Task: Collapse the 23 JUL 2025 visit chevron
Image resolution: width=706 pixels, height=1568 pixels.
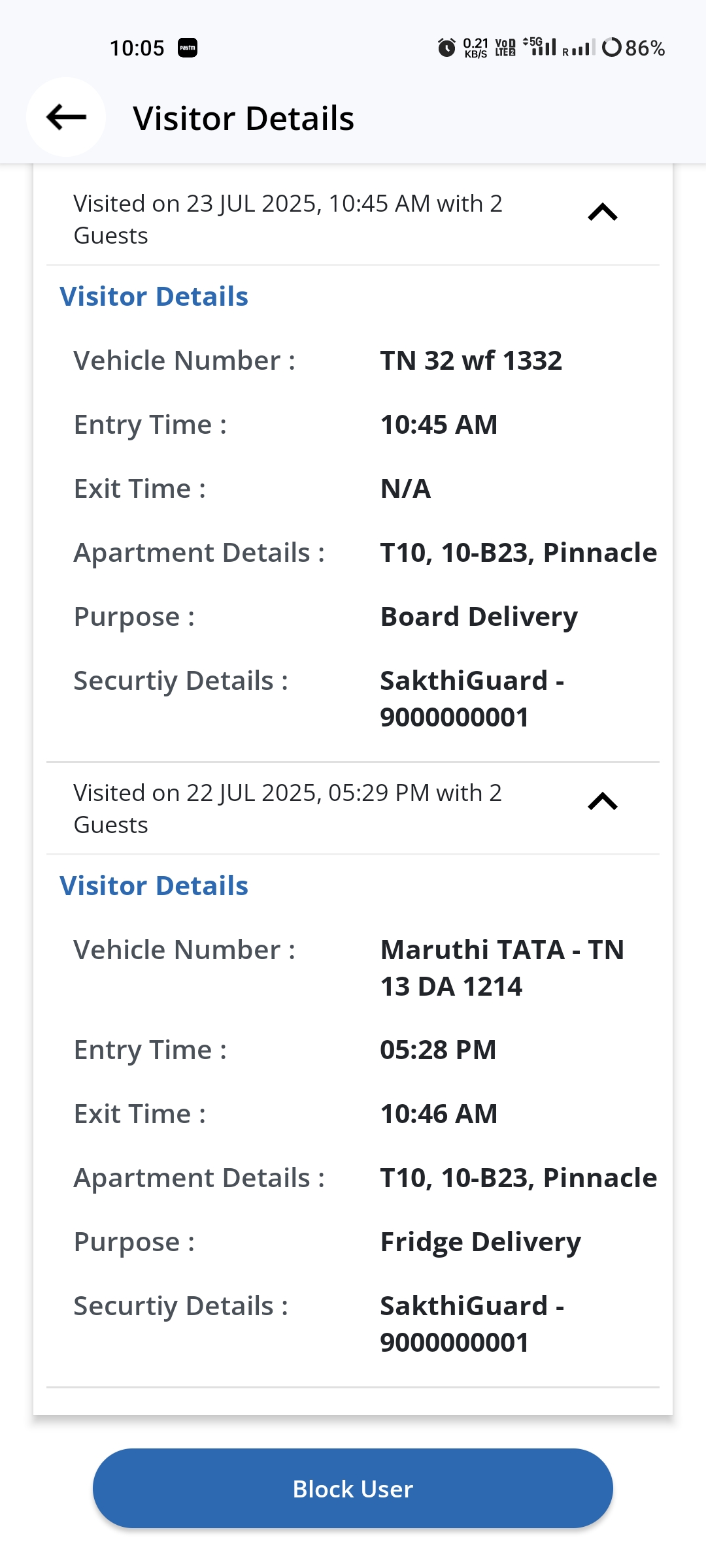Action: click(603, 212)
